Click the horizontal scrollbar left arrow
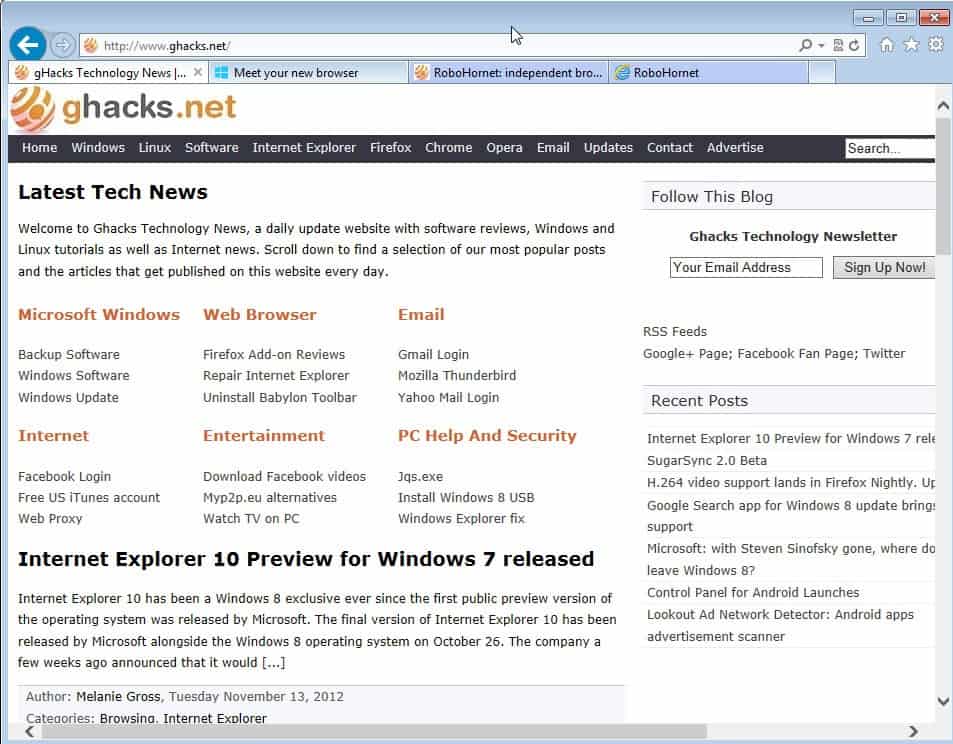Viewport: 953px width, 744px height. point(30,731)
